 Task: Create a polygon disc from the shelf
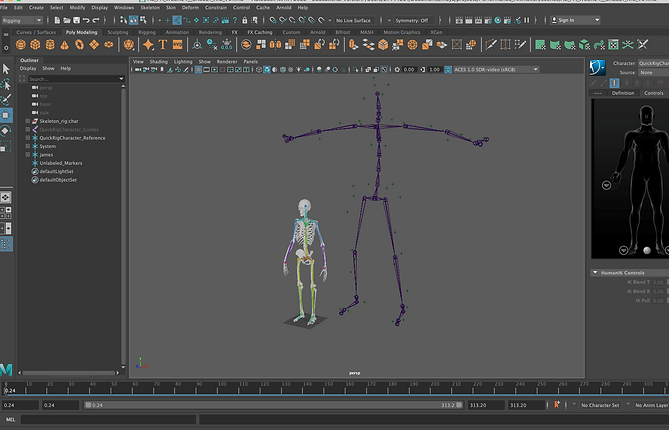[109, 44]
